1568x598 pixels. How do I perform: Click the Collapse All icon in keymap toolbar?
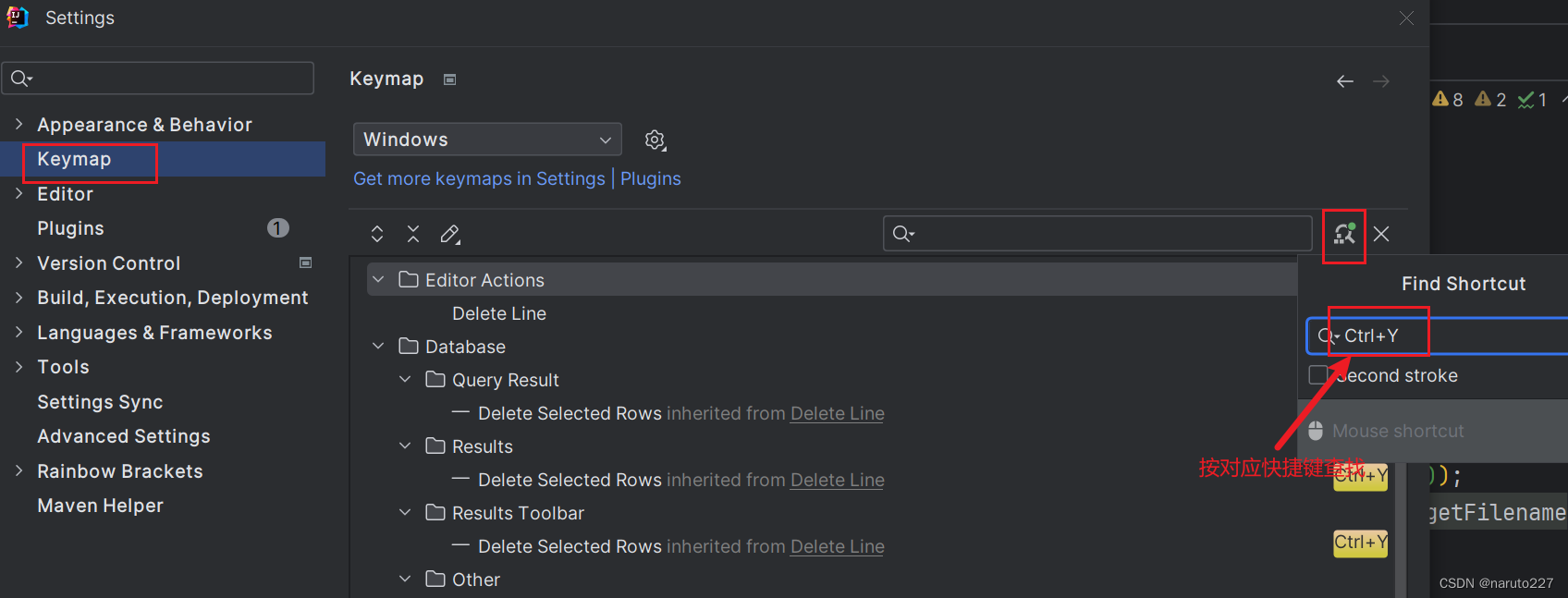tap(413, 234)
